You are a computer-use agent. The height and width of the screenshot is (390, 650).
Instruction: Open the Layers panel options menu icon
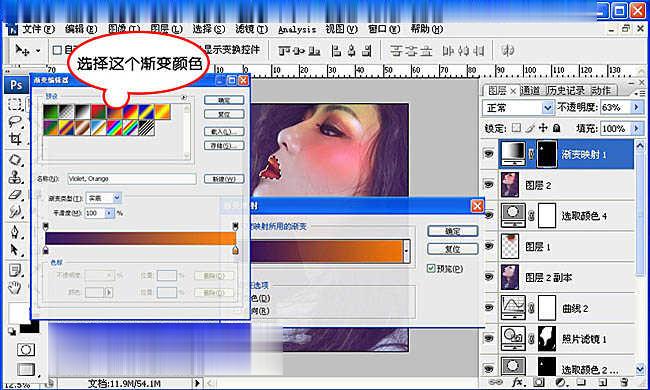click(x=641, y=93)
